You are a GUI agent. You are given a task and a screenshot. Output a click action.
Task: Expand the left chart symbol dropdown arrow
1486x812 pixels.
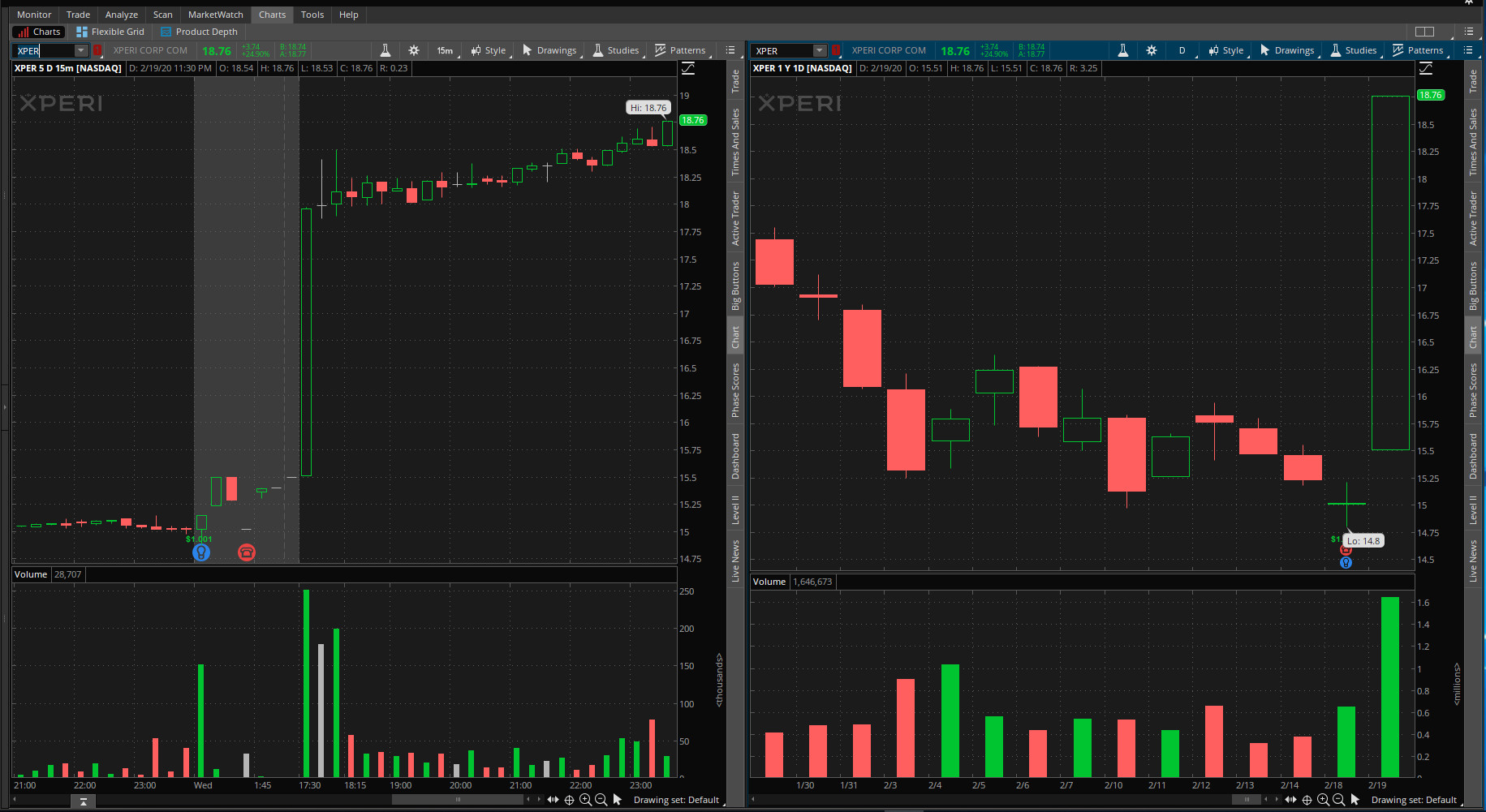point(81,50)
